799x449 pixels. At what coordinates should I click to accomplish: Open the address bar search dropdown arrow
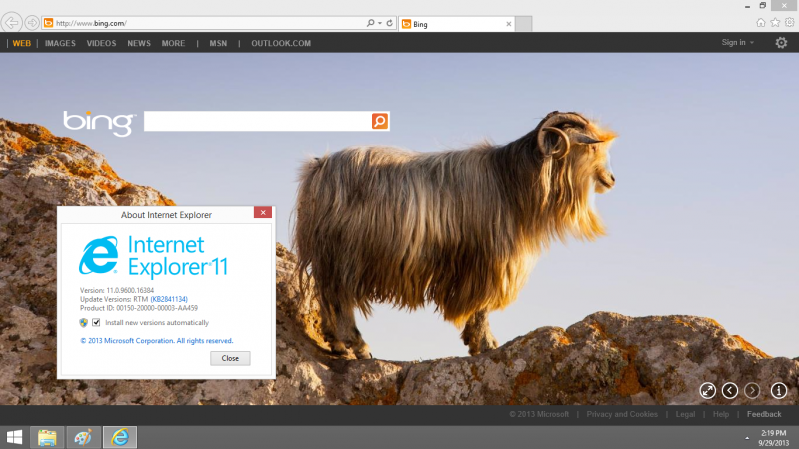380,22
